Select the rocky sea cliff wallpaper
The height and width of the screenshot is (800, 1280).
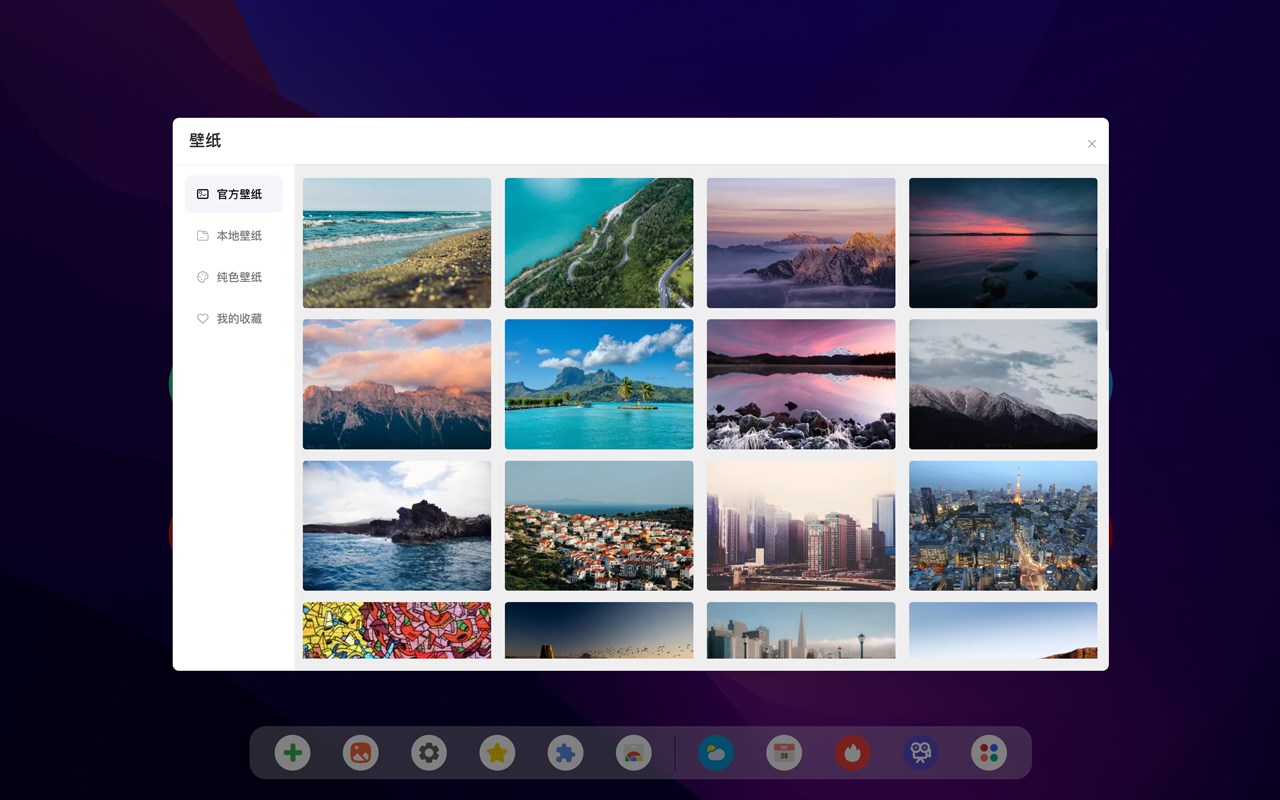coord(397,525)
